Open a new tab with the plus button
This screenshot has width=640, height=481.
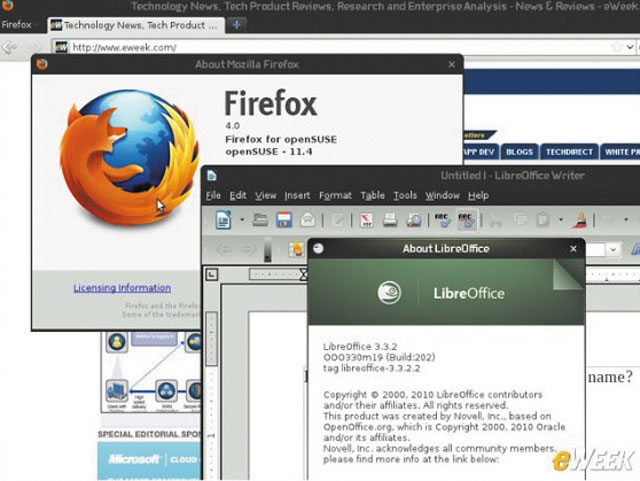click(236, 25)
